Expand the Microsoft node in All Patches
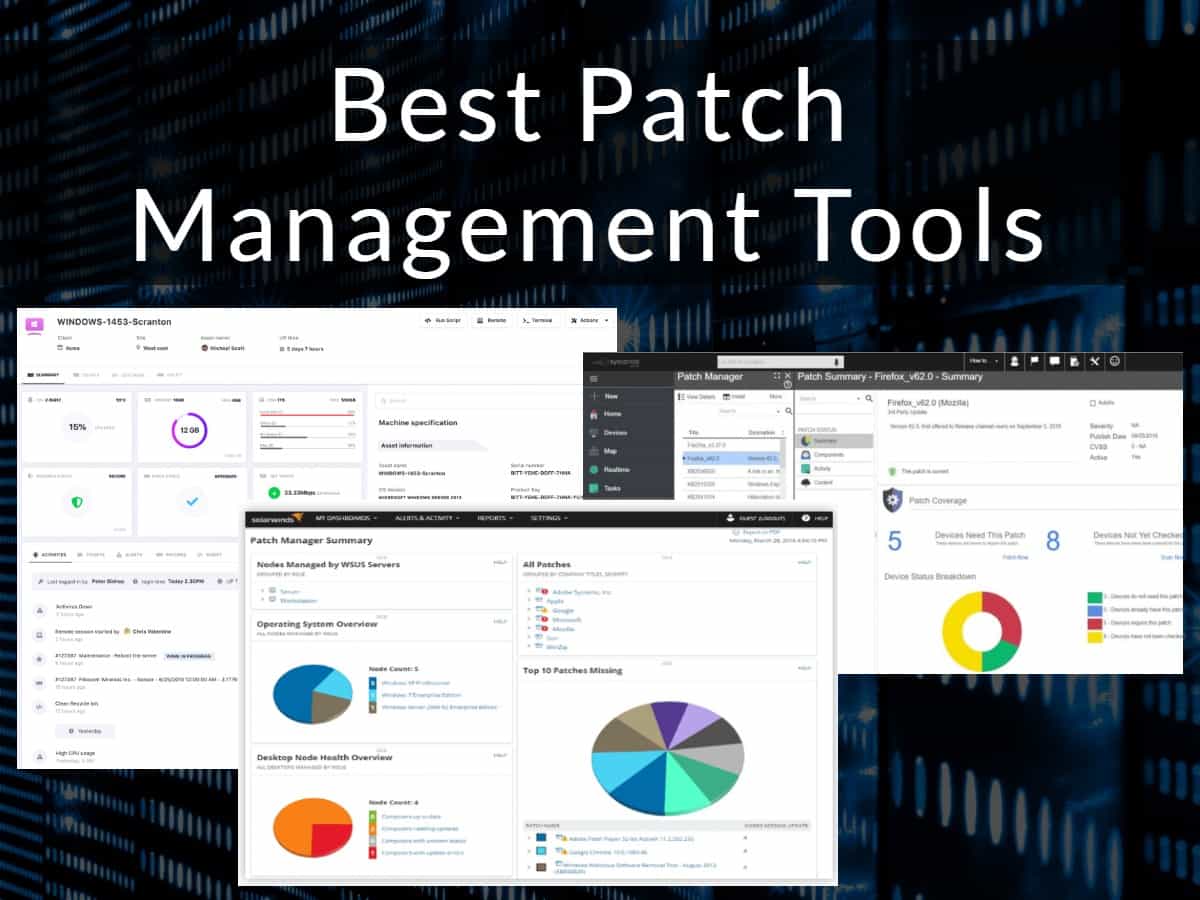 [529, 620]
